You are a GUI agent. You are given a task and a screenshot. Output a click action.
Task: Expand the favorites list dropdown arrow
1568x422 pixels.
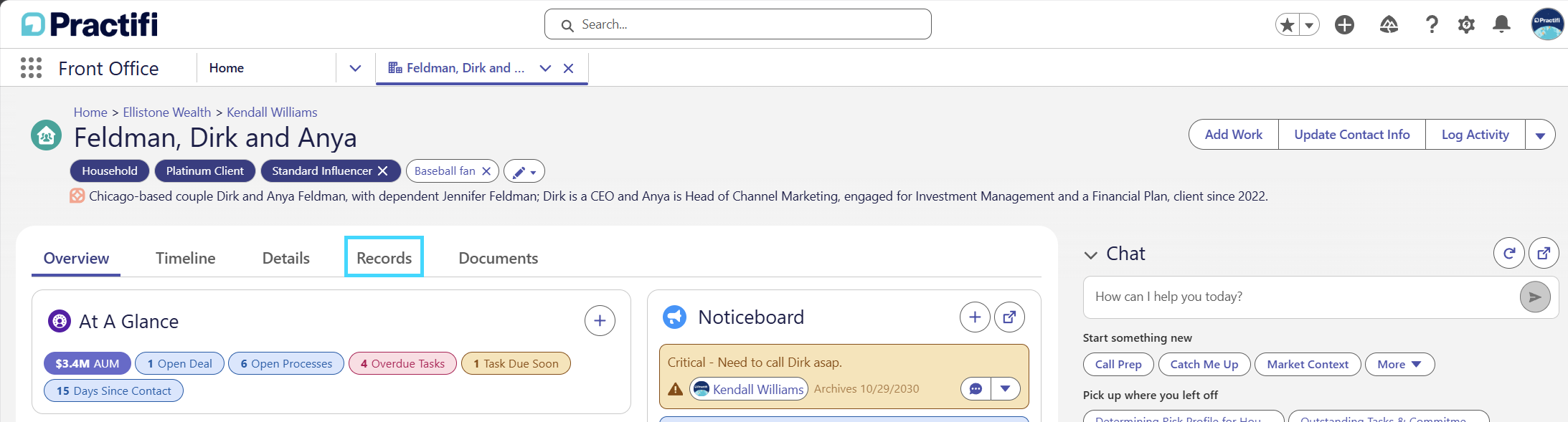click(1309, 25)
